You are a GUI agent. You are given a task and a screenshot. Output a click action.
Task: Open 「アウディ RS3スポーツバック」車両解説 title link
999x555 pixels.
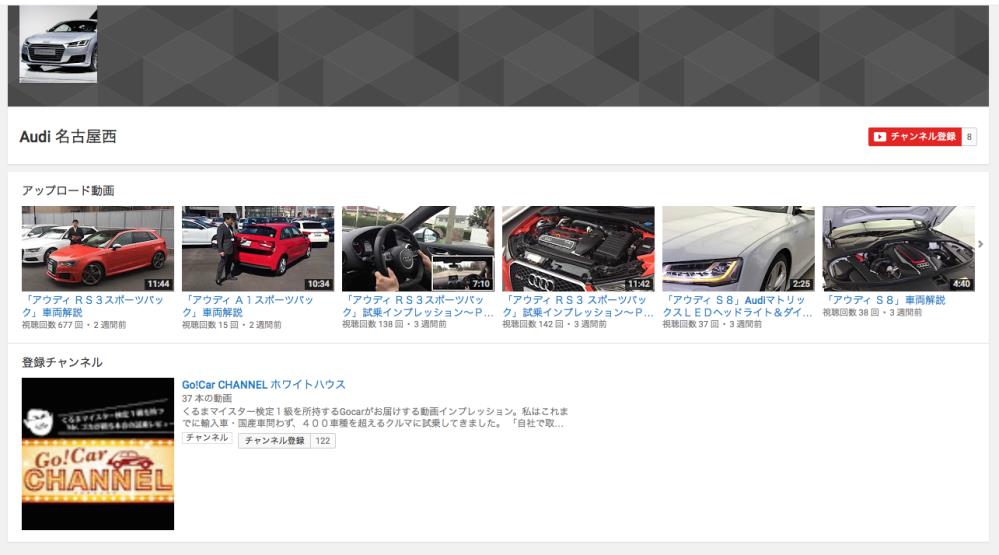[93, 306]
